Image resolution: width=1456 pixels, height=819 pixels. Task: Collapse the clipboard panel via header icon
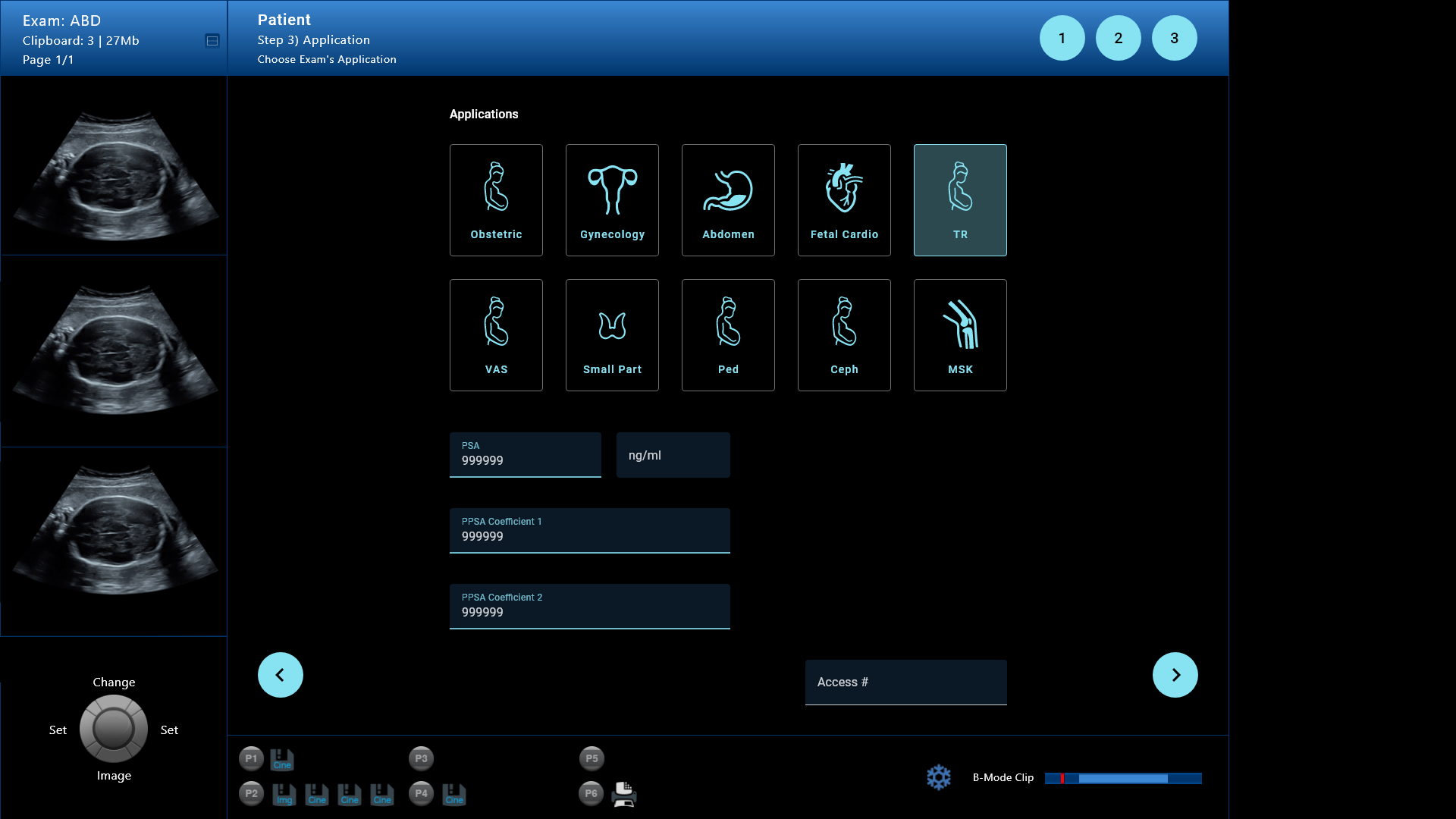pos(212,41)
